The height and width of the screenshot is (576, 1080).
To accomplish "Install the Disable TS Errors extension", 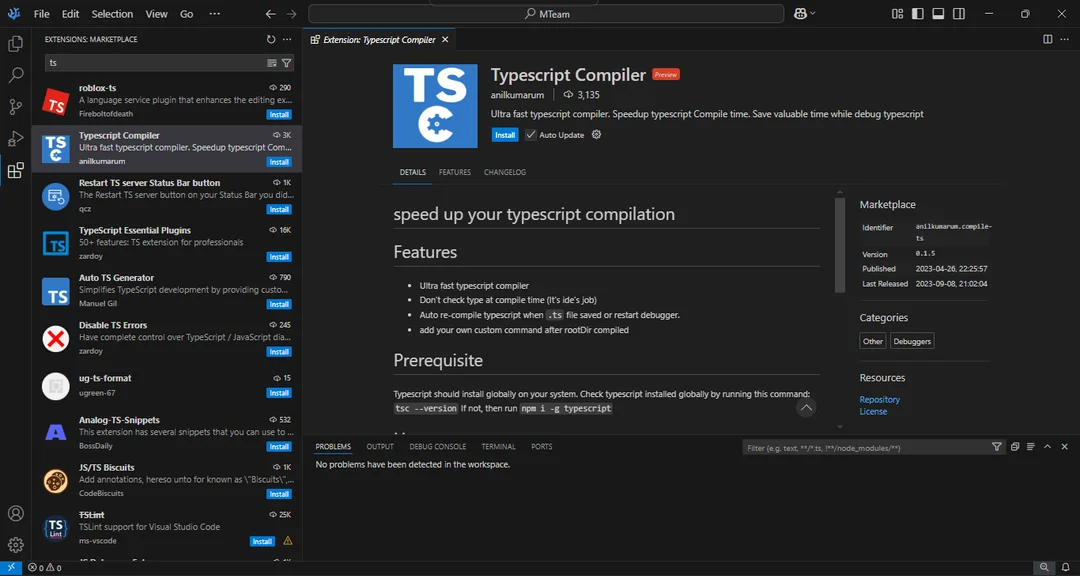I will [x=279, y=352].
